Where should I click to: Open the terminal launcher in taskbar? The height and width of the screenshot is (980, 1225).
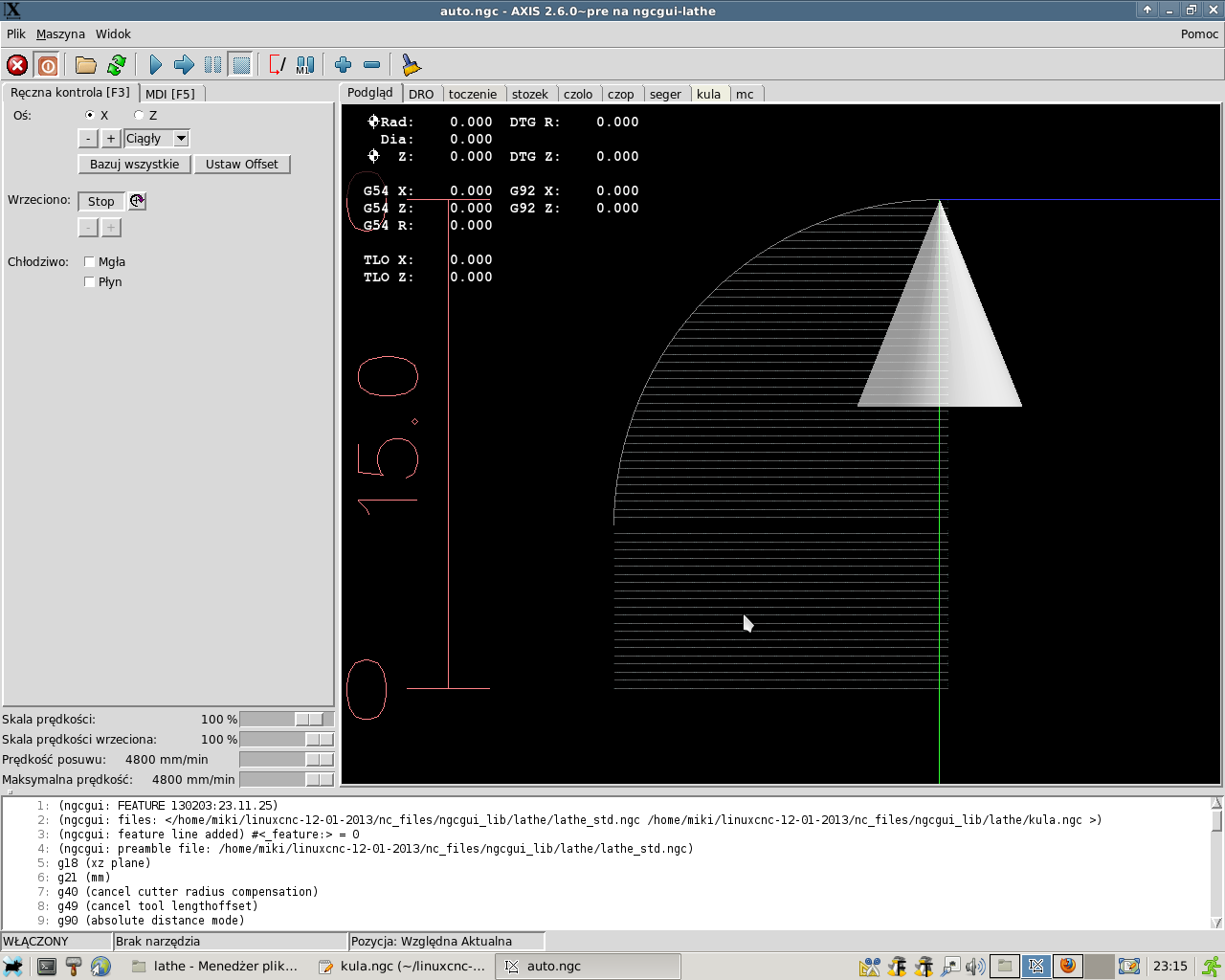[x=47, y=967]
